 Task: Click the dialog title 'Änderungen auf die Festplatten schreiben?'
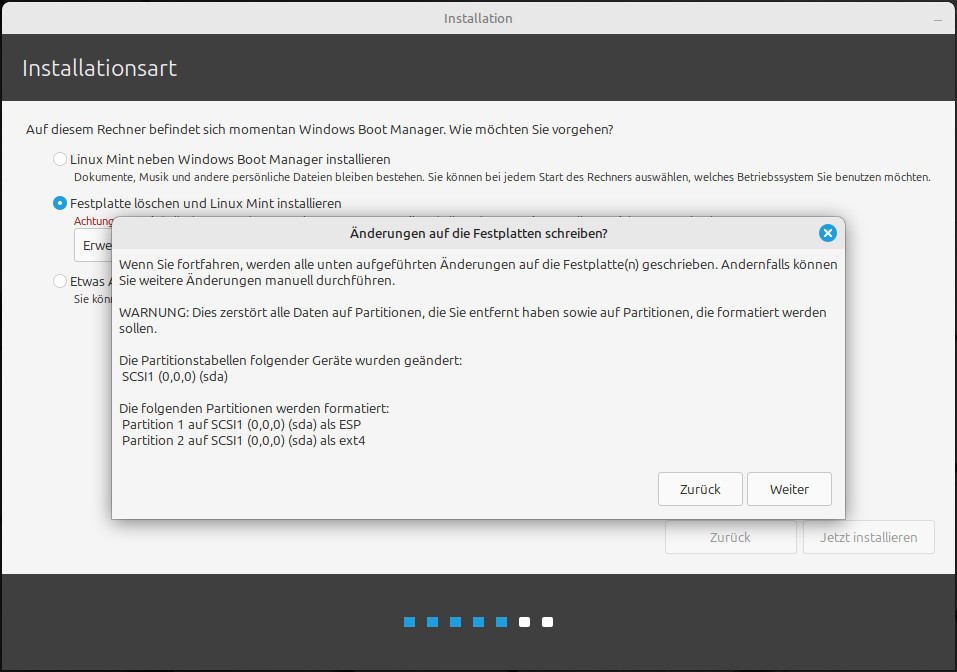tap(478, 233)
